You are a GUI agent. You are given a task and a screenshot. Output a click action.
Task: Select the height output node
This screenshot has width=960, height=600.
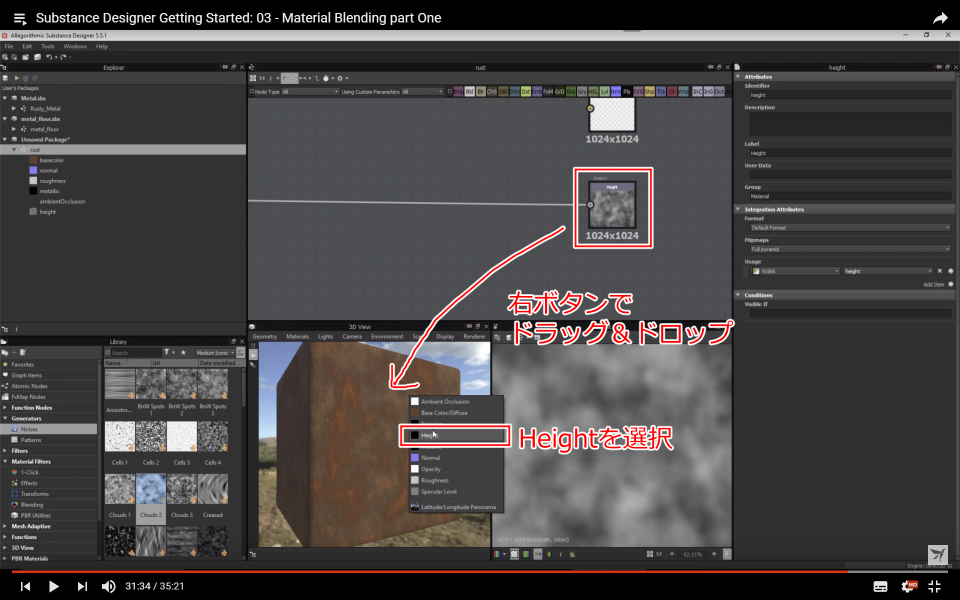point(612,205)
